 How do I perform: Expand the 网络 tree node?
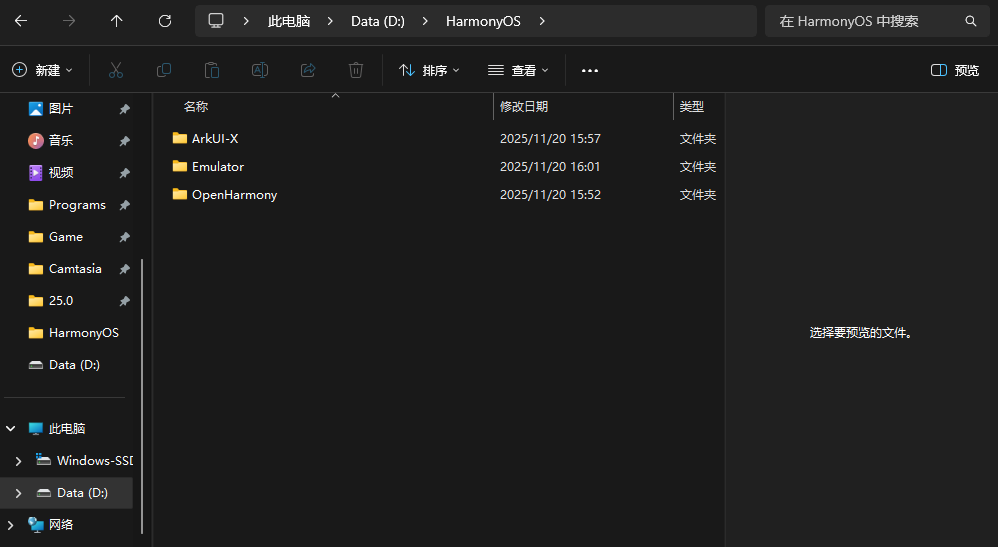pyautogui.click(x=10, y=525)
